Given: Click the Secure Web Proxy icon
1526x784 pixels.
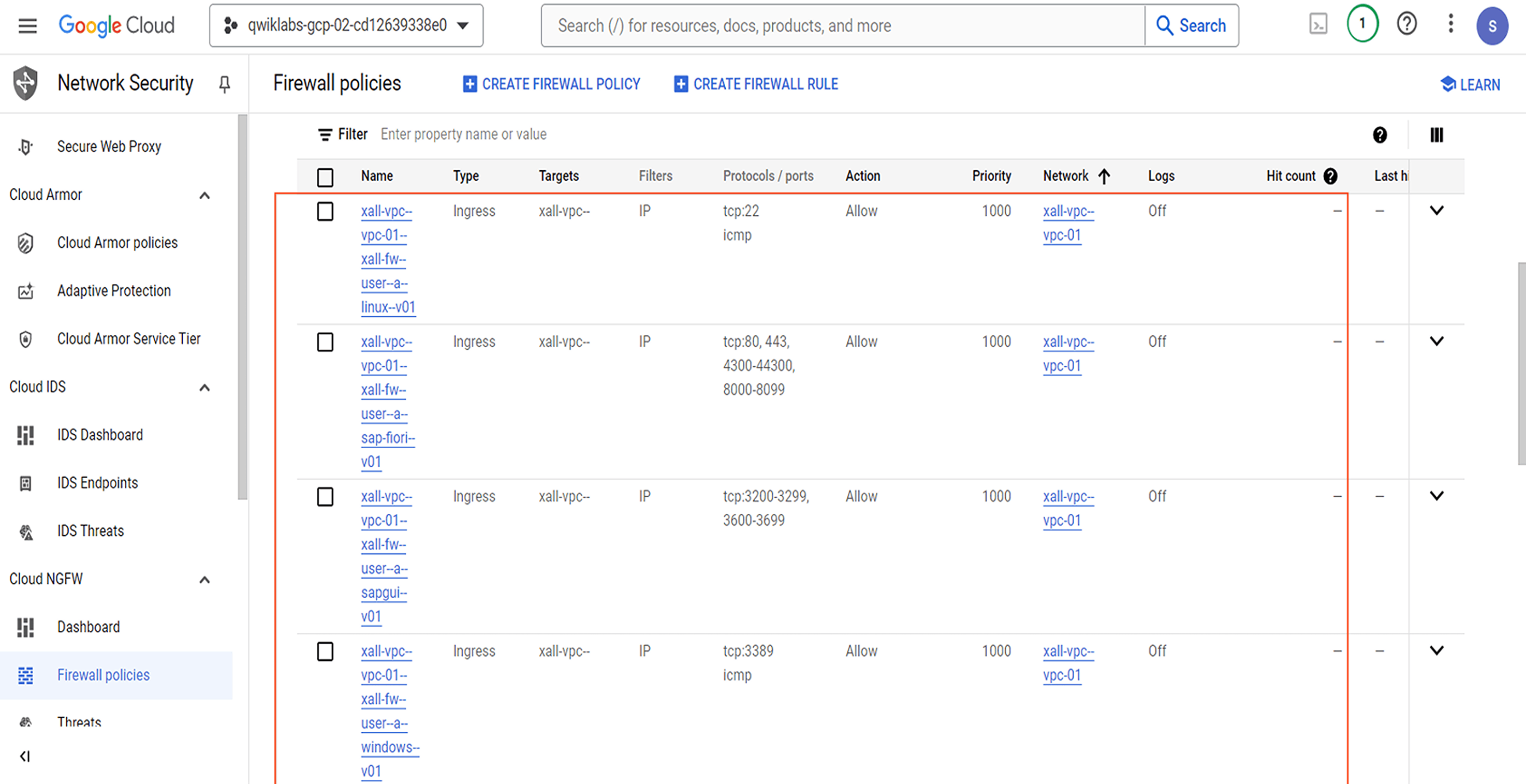Looking at the screenshot, I should (x=25, y=146).
